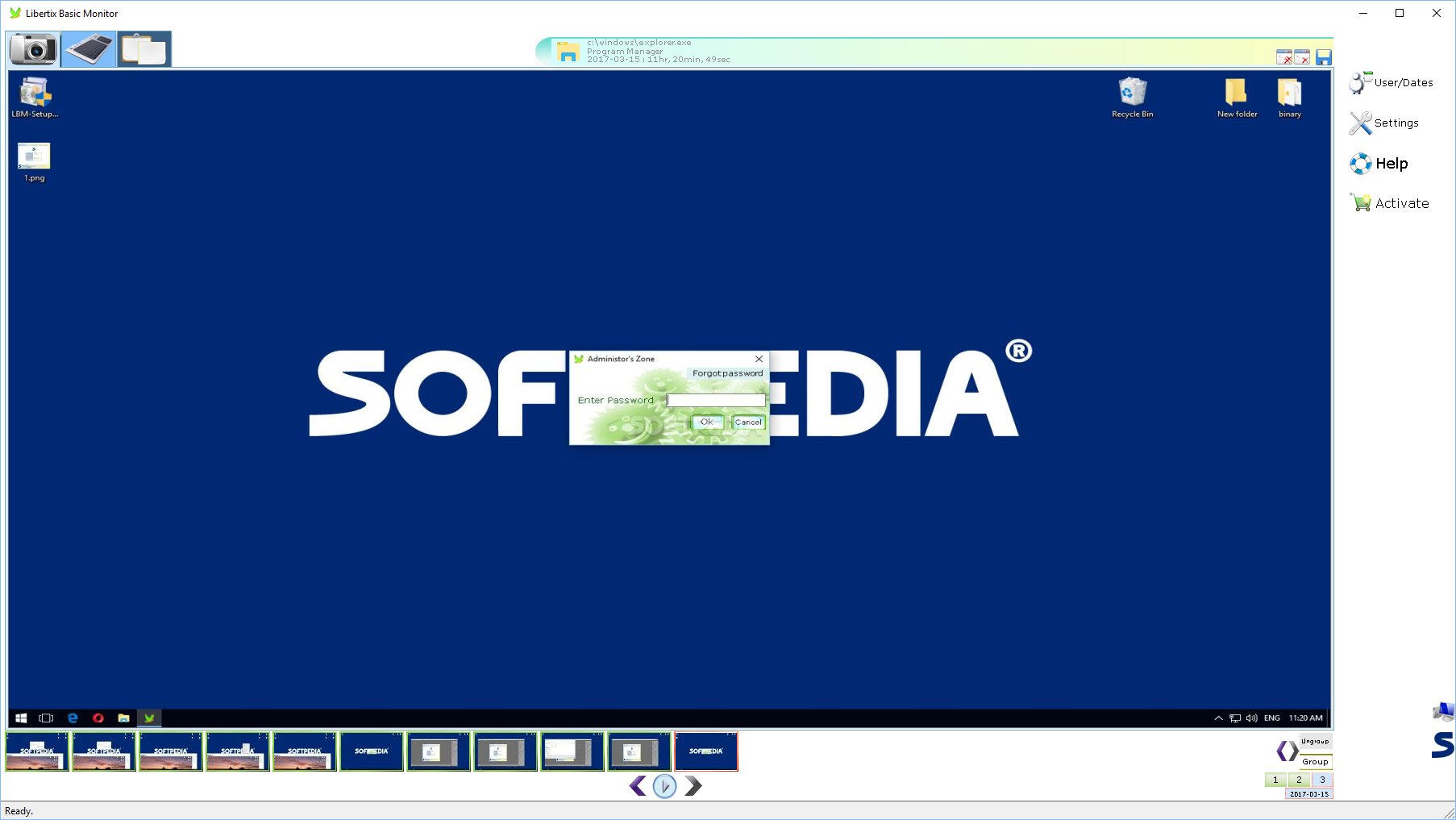Image resolution: width=1456 pixels, height=820 pixels.
Task: Click the Recycle Bin desktop icon
Action: (x=1133, y=98)
